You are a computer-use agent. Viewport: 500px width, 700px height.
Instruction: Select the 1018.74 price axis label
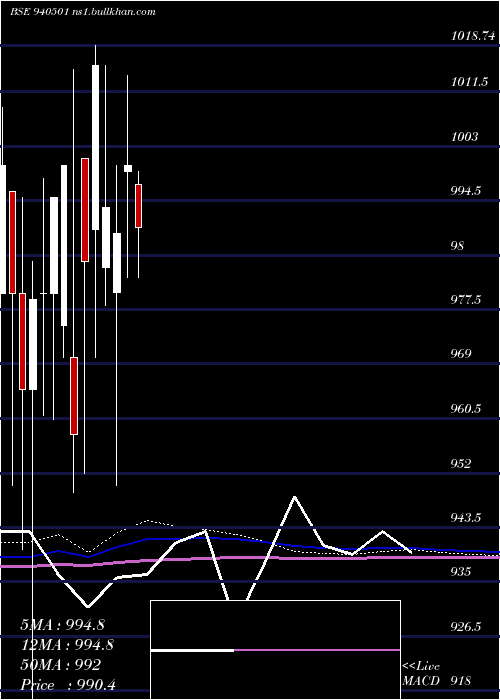(473, 36)
